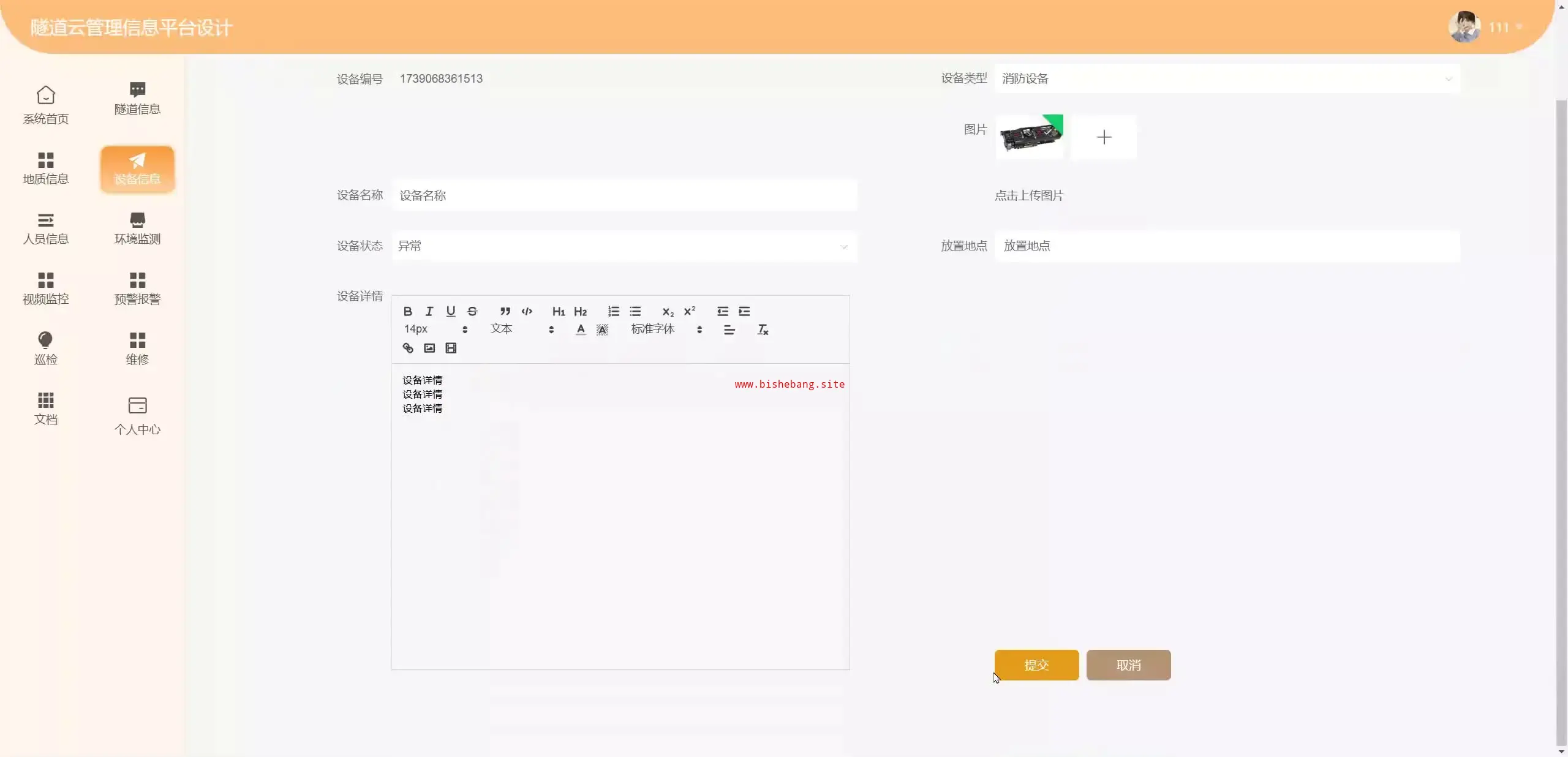Image resolution: width=1568 pixels, height=757 pixels.
Task: Apply superscript formatting
Action: [690, 311]
